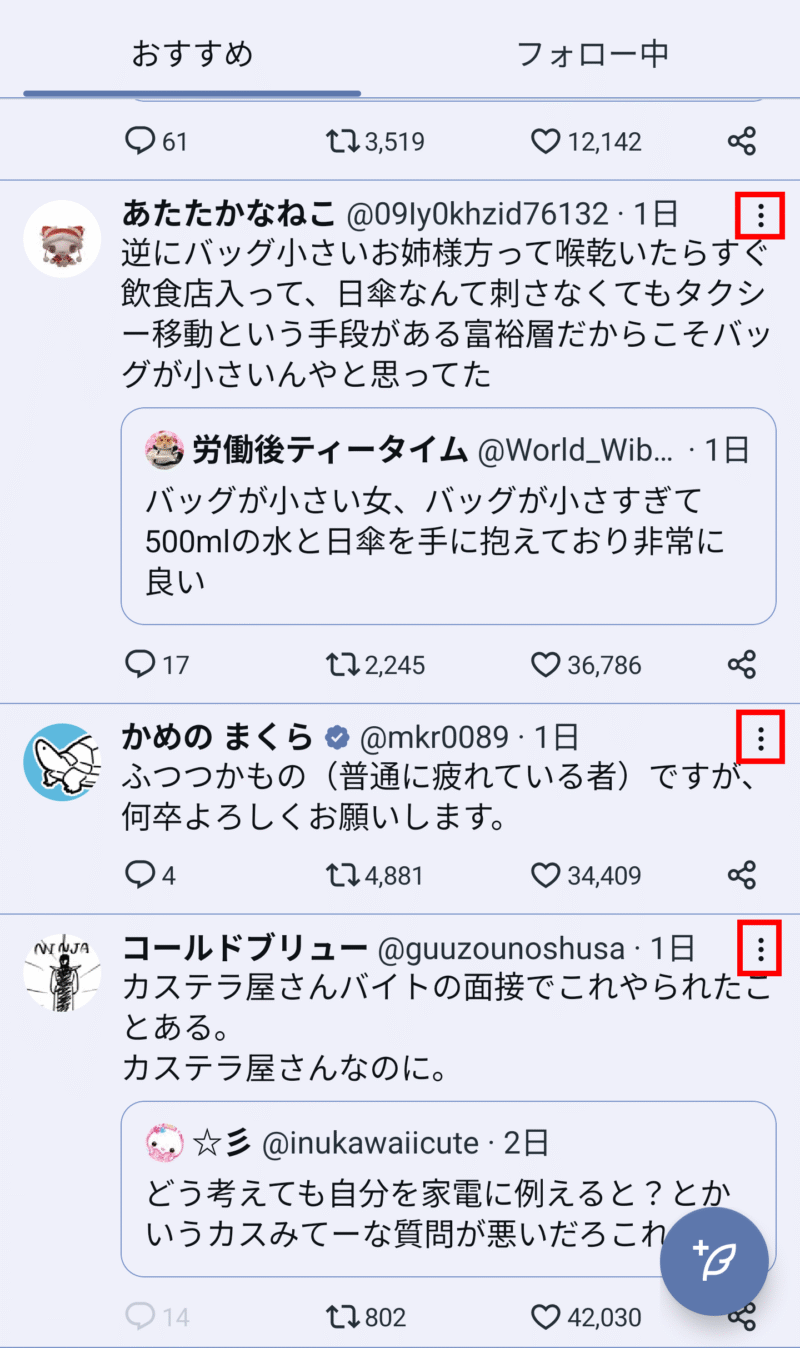
Task: Open the floating compose post button
Action: (x=714, y=1261)
